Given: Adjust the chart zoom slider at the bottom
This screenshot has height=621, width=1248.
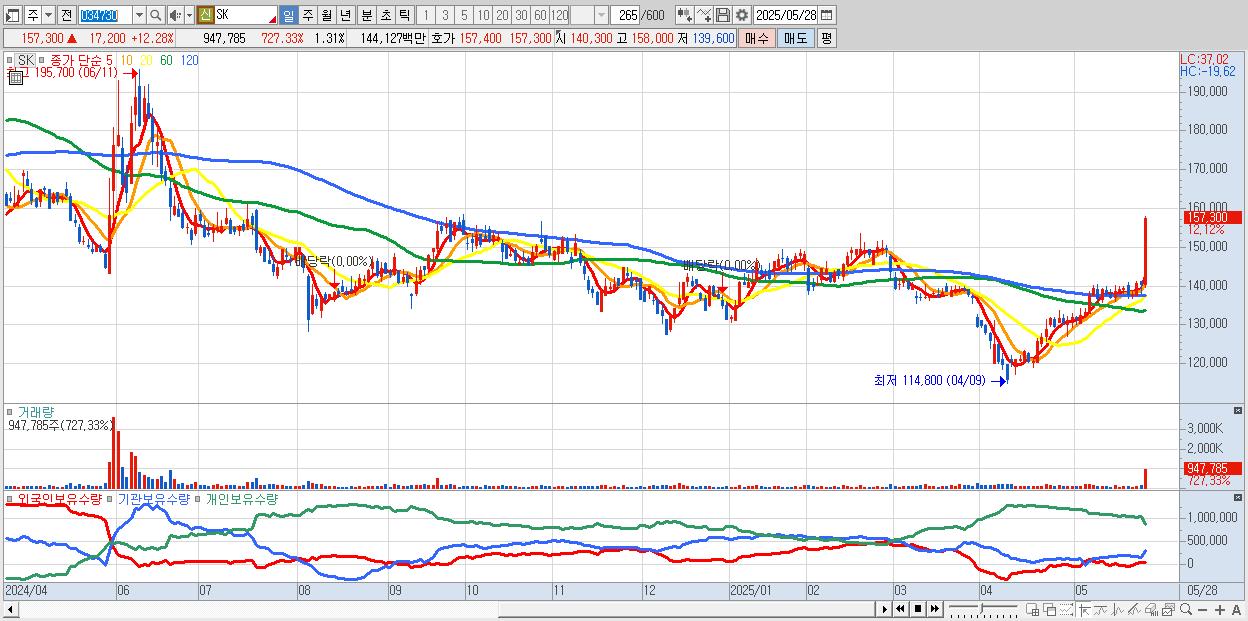Looking at the screenshot, I should tap(983, 609).
